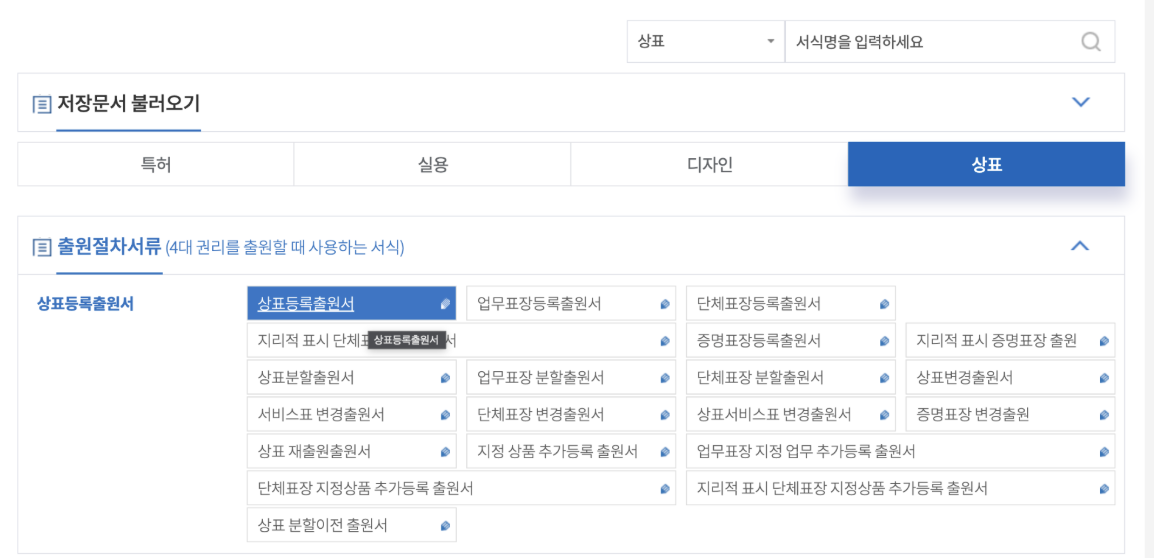The width and height of the screenshot is (1154, 558).
Task: Click the pencil icon beside 상표등록출원서
Action: 445,304
